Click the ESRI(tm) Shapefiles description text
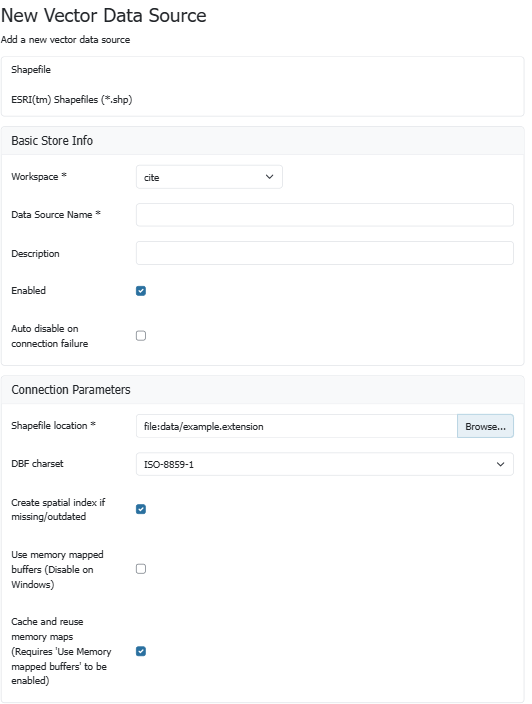 point(72,100)
